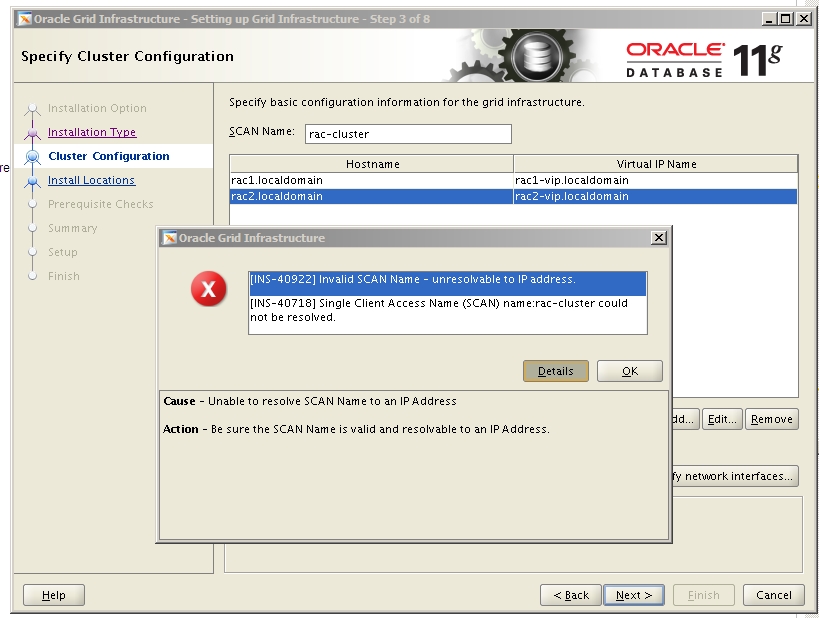
Task: Open Details in the error dialog
Action: [556, 371]
